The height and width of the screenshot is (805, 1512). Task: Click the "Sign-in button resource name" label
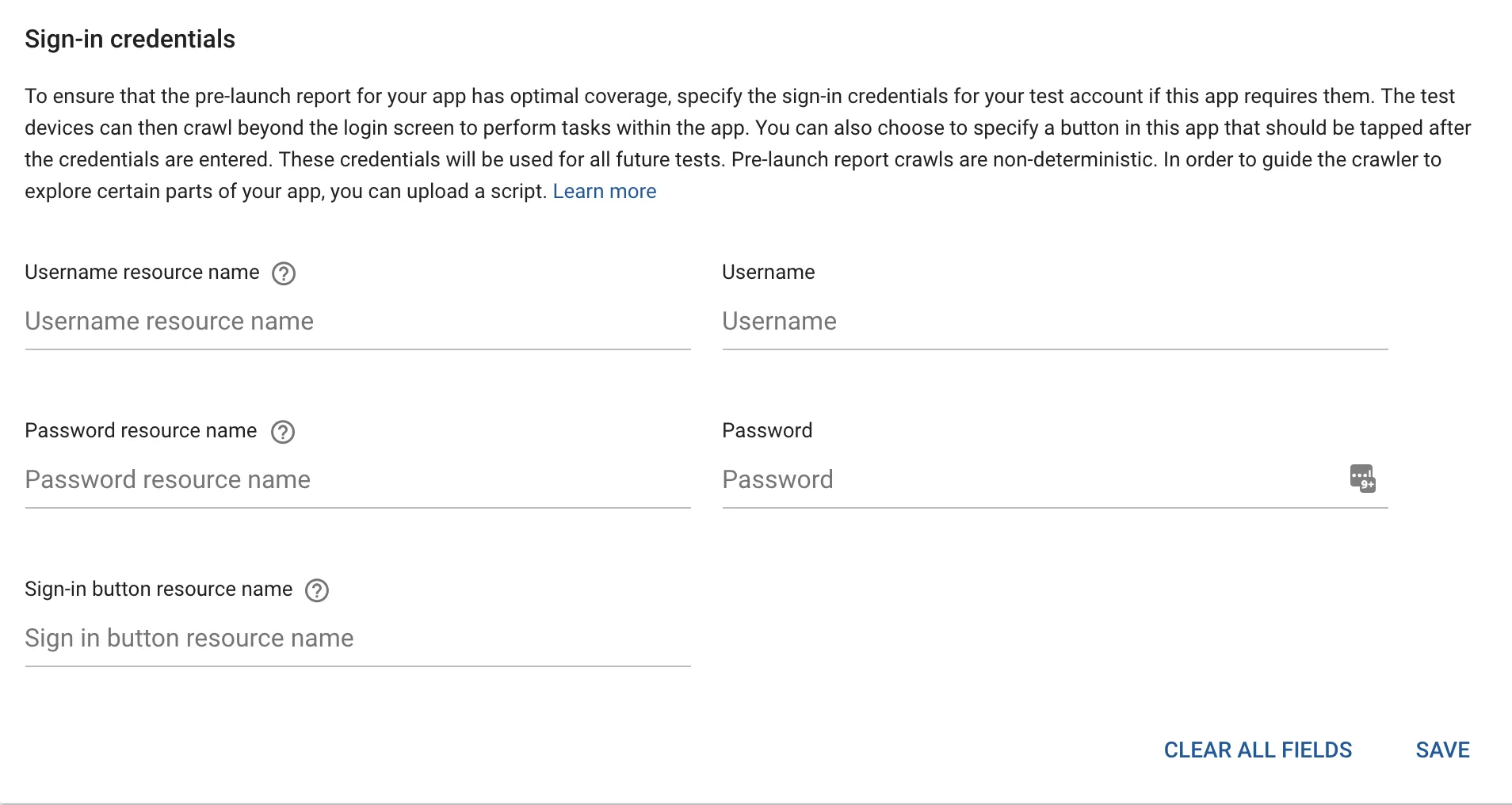pos(158,589)
